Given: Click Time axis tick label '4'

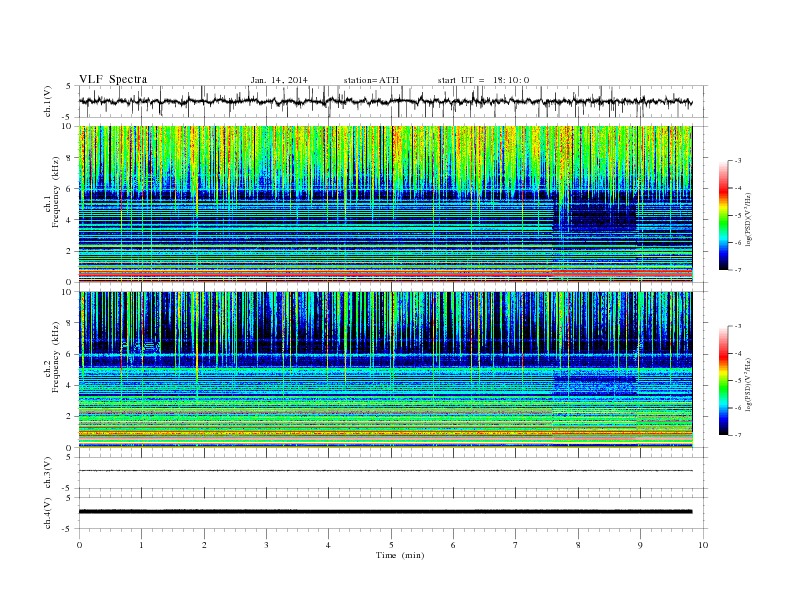Looking at the screenshot, I should (328, 545).
